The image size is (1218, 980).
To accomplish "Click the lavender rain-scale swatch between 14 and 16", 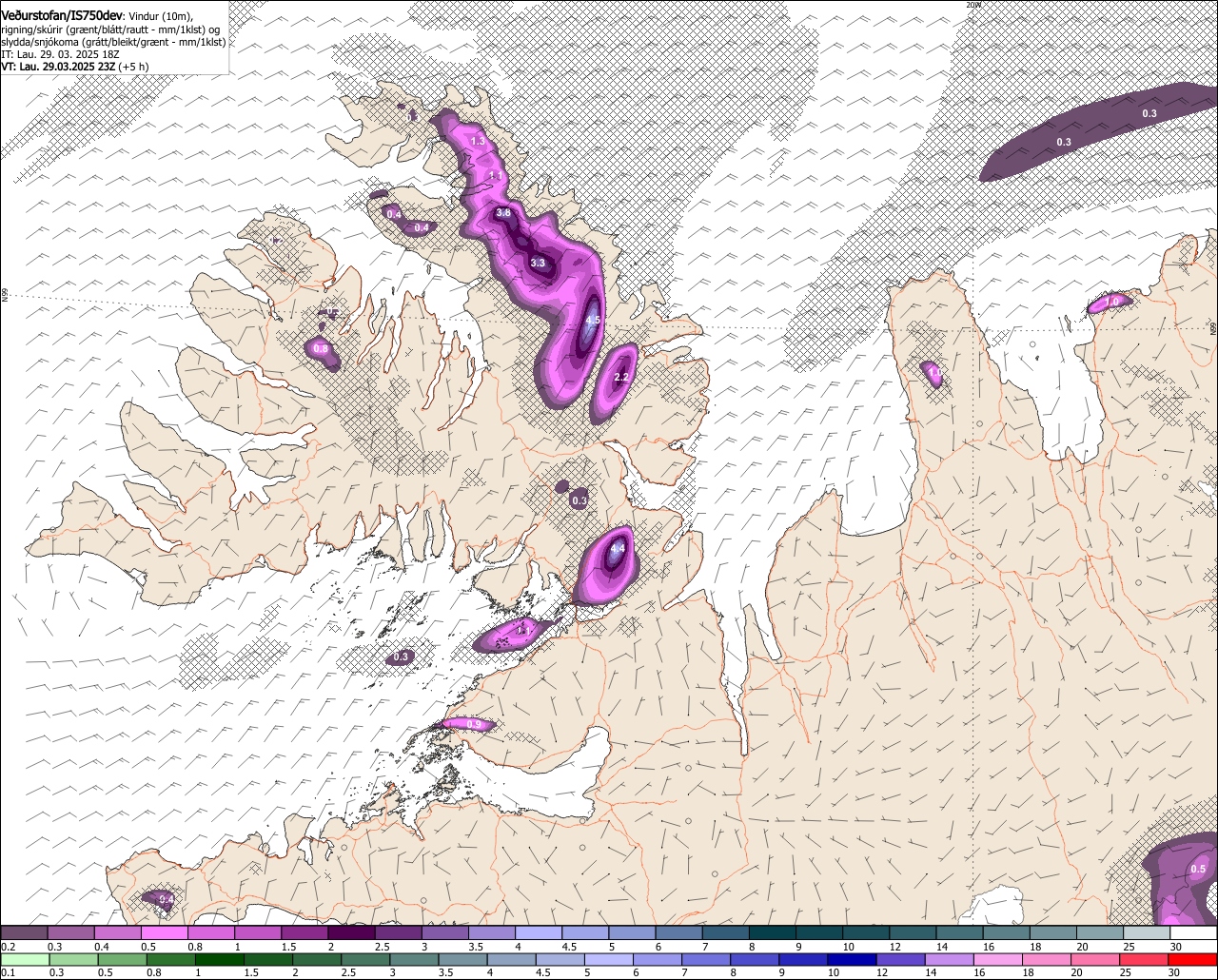I will (x=949, y=959).
